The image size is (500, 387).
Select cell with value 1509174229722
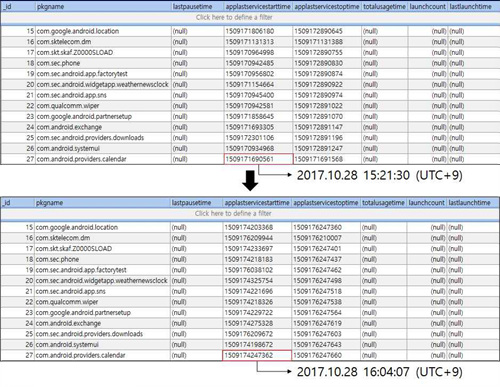pyautogui.click(x=257, y=313)
